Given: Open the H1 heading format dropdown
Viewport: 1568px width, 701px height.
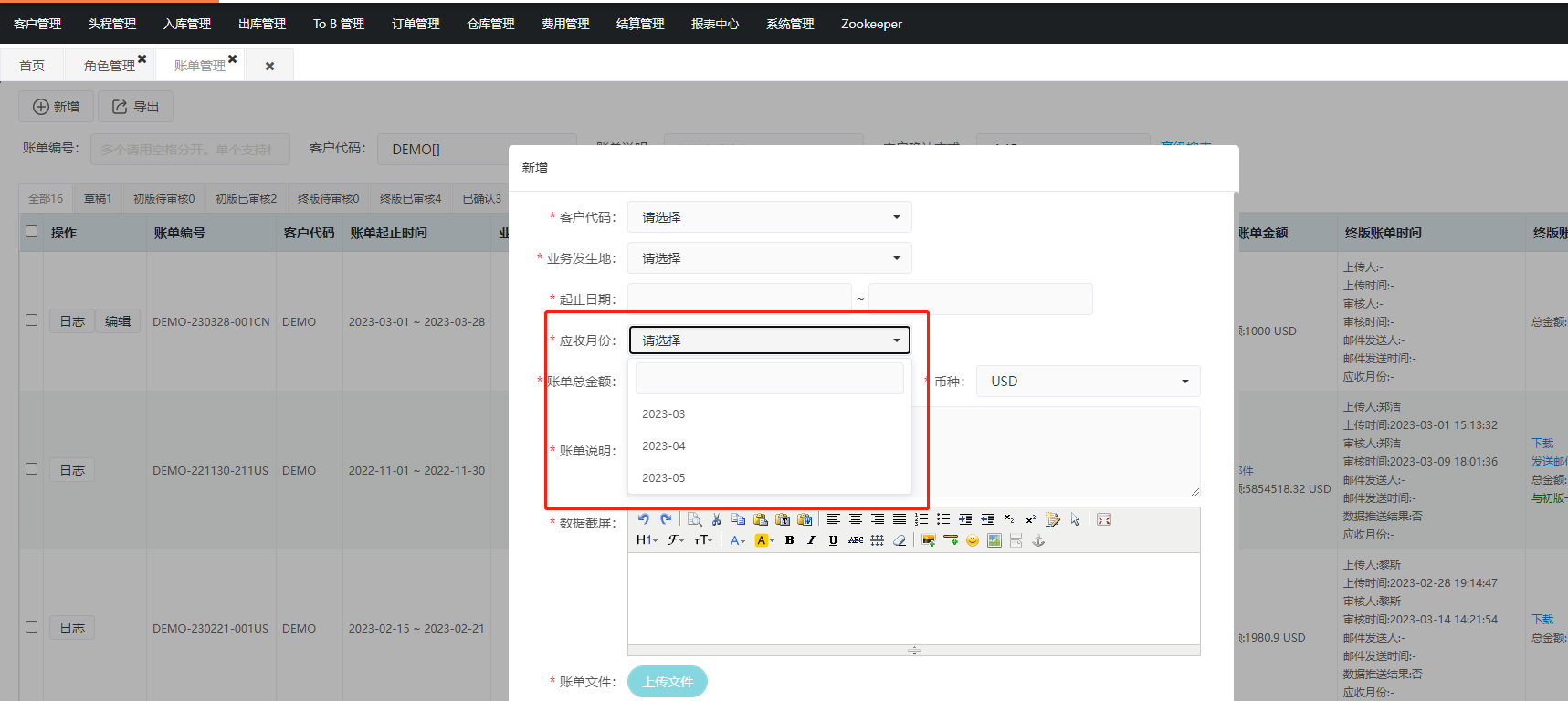Looking at the screenshot, I should click(647, 540).
